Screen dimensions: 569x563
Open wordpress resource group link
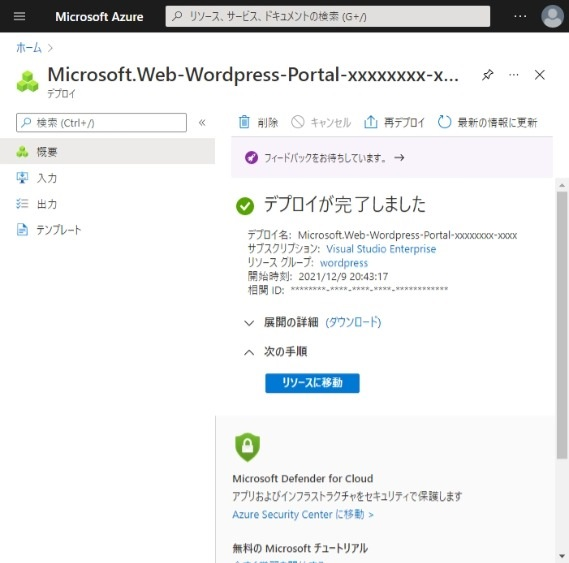pyautogui.click(x=344, y=263)
